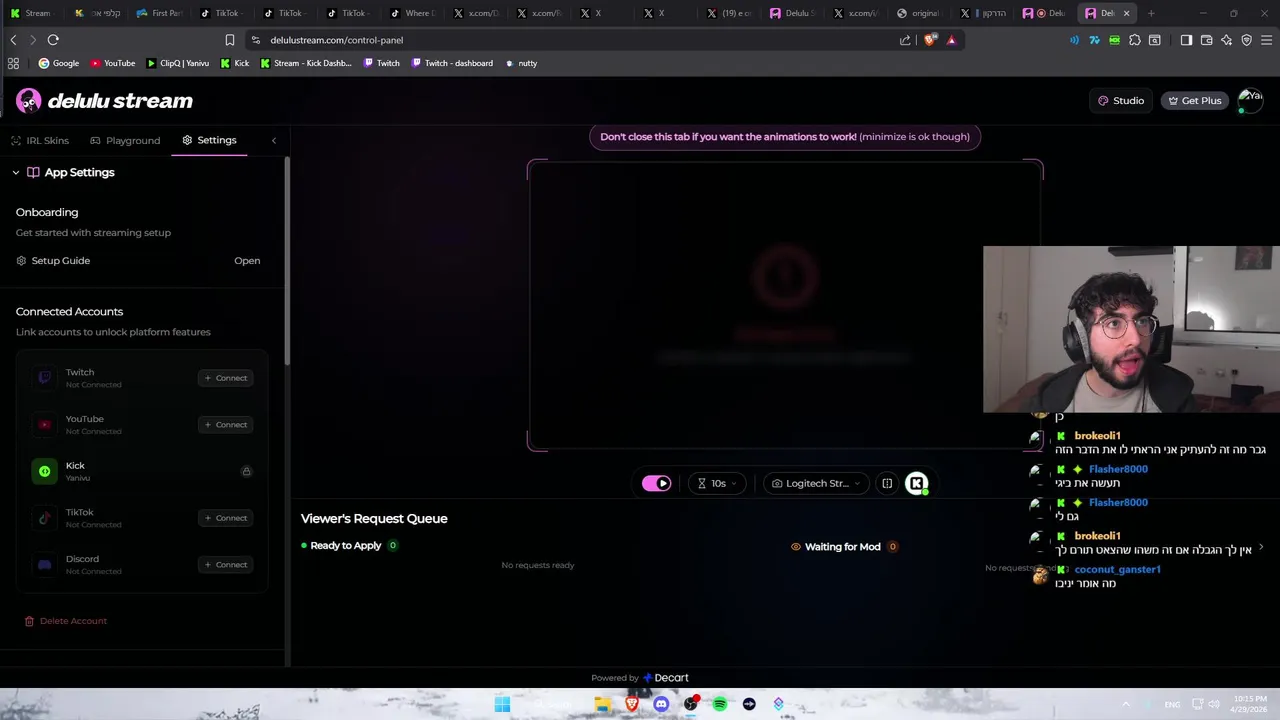Toggle the browser sidebar panel
Screen dimensions: 1280x720
pos(1186,40)
